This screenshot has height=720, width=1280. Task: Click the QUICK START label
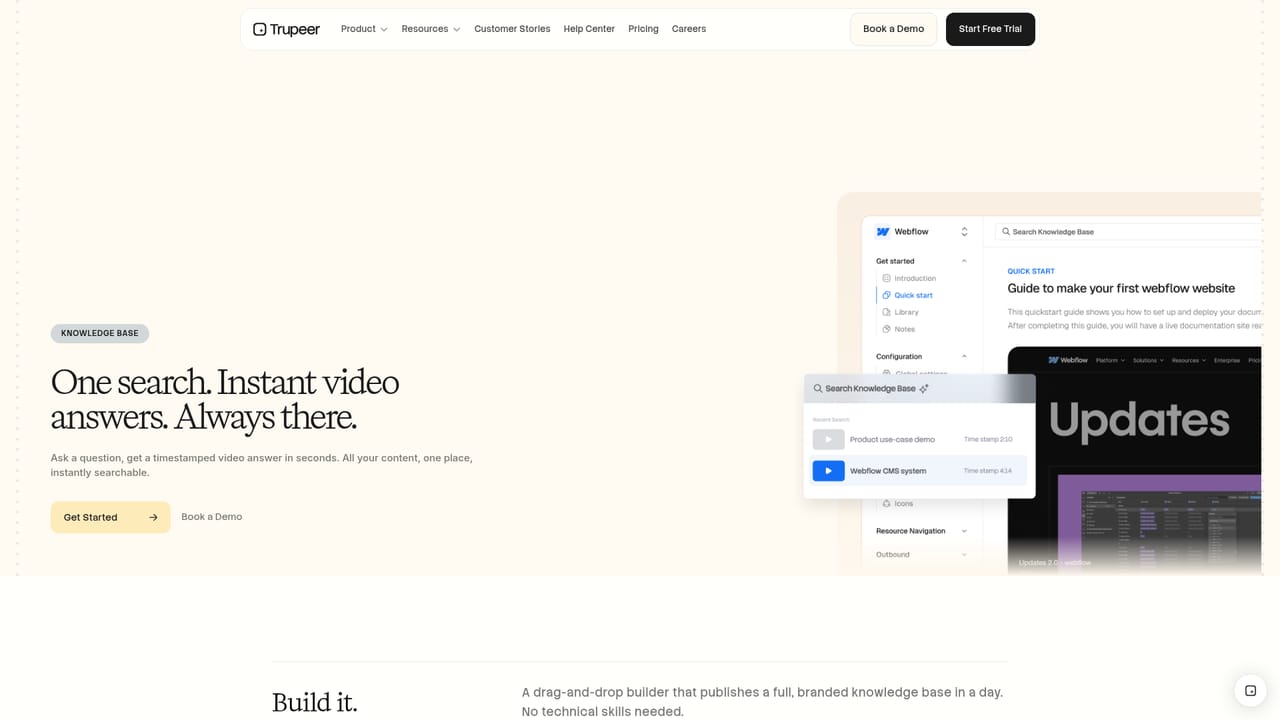(x=1031, y=271)
